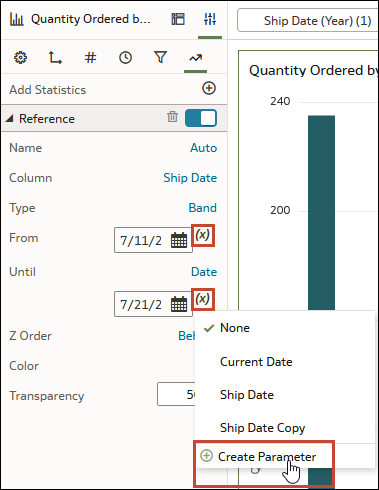Open the Until field parameter (x) menu
Screen dimensions: 379x490
pos(203,299)
